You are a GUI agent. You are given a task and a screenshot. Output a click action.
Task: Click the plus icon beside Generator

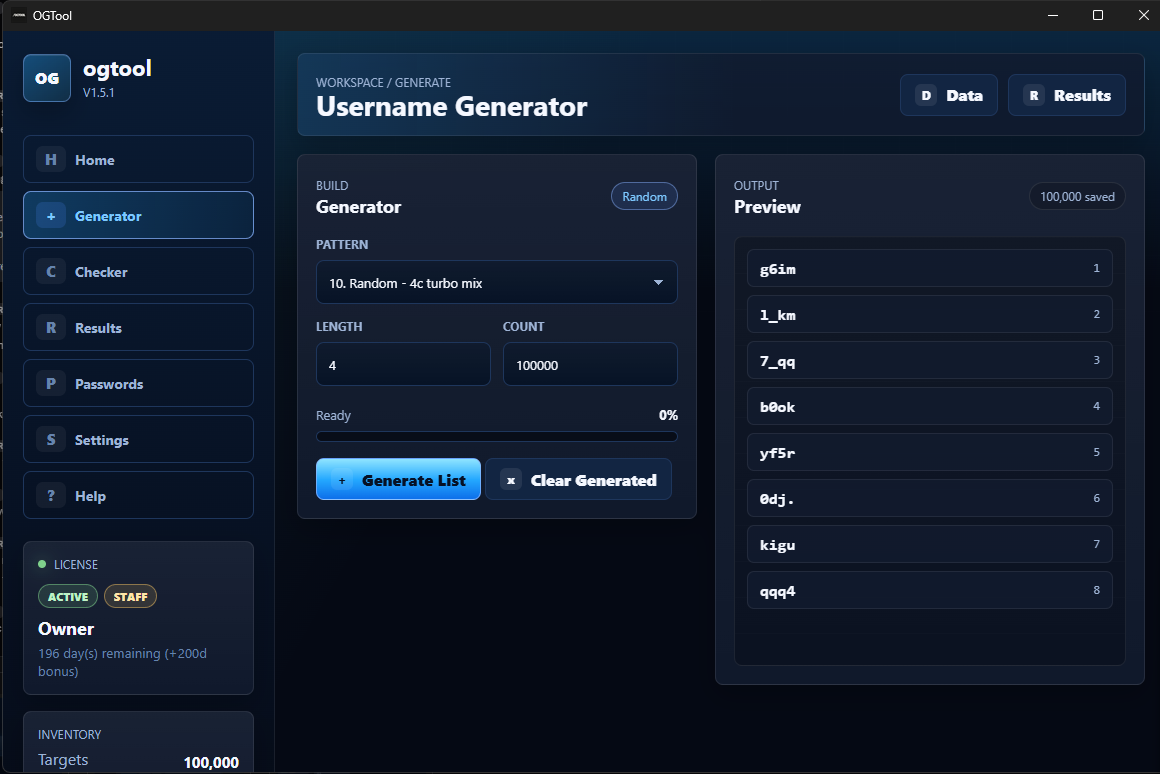click(x=50, y=215)
